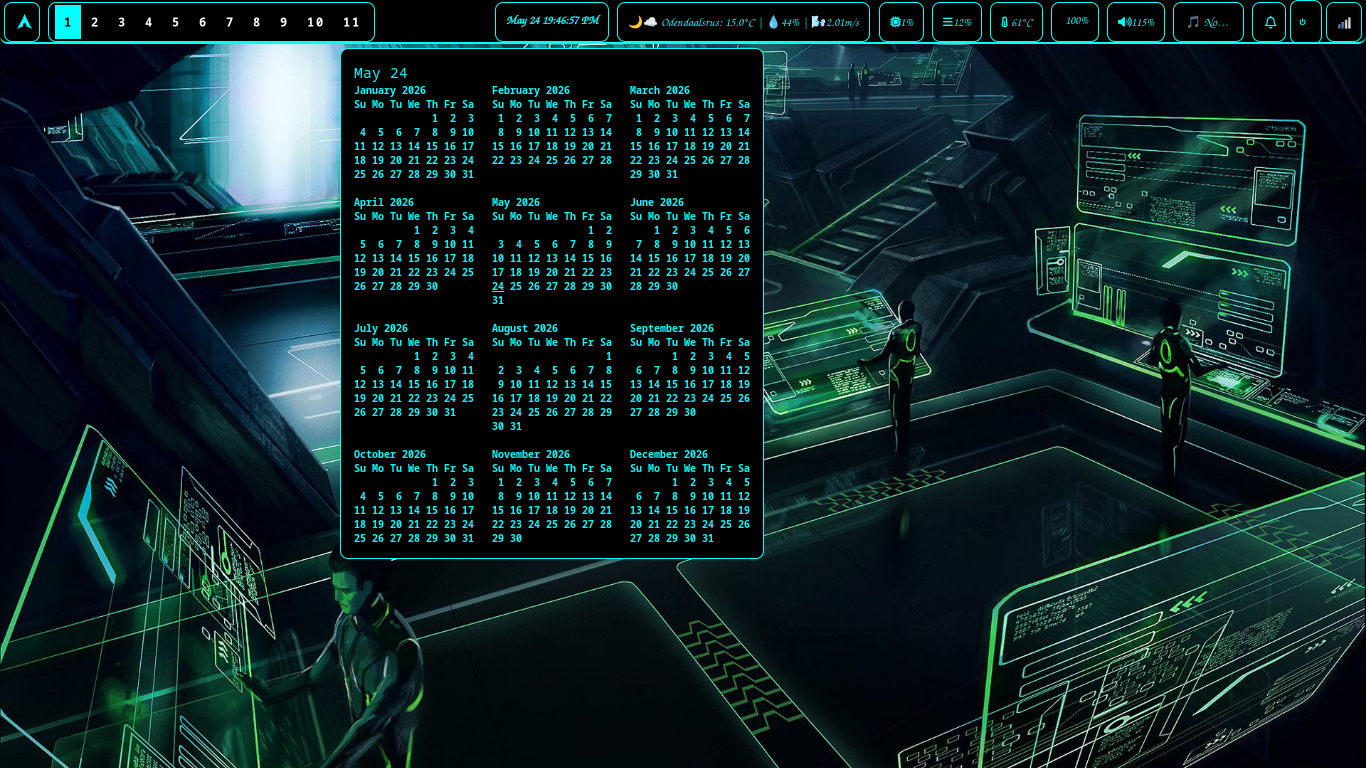Open the CPU usage 1% module
The height and width of the screenshot is (768, 1366).
click(901, 22)
